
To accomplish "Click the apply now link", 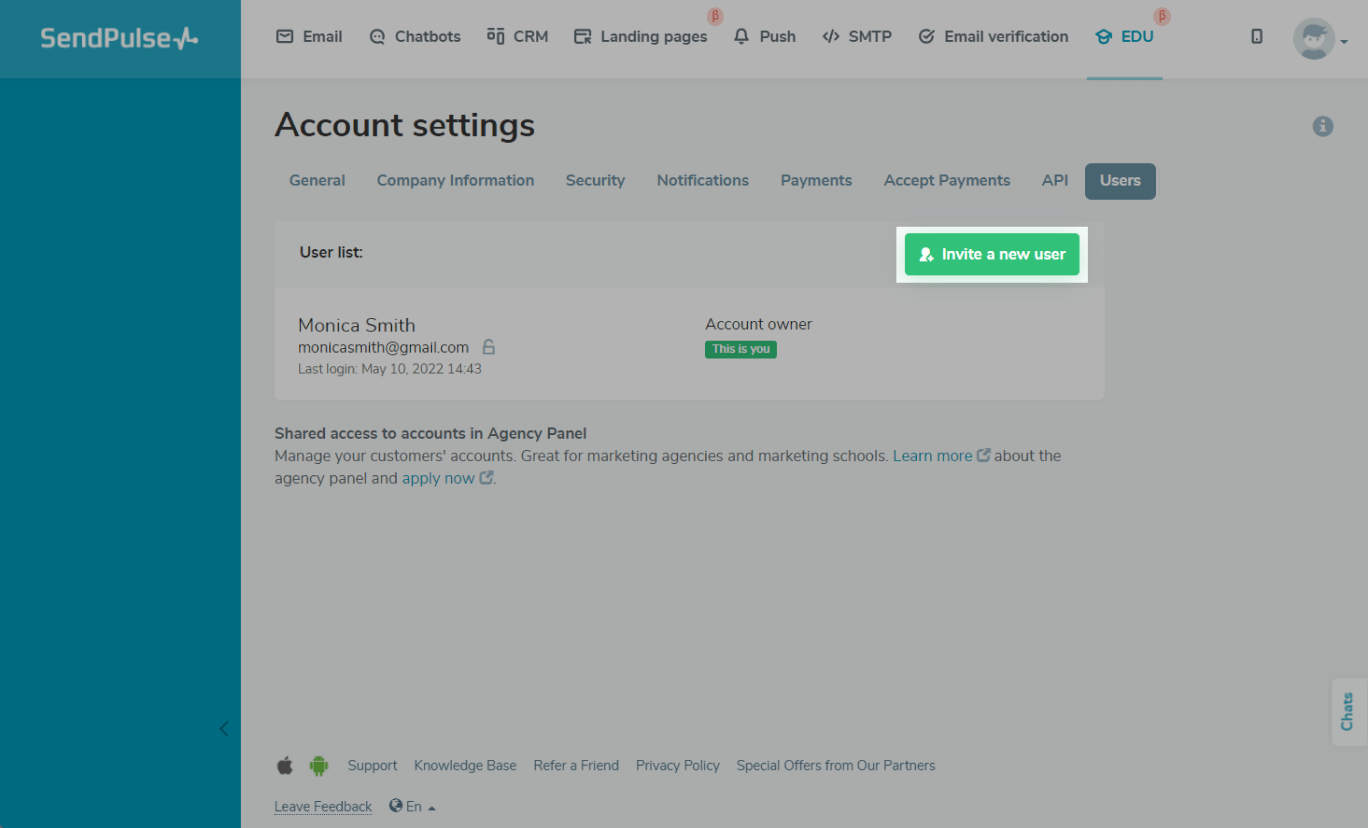I will click(438, 478).
